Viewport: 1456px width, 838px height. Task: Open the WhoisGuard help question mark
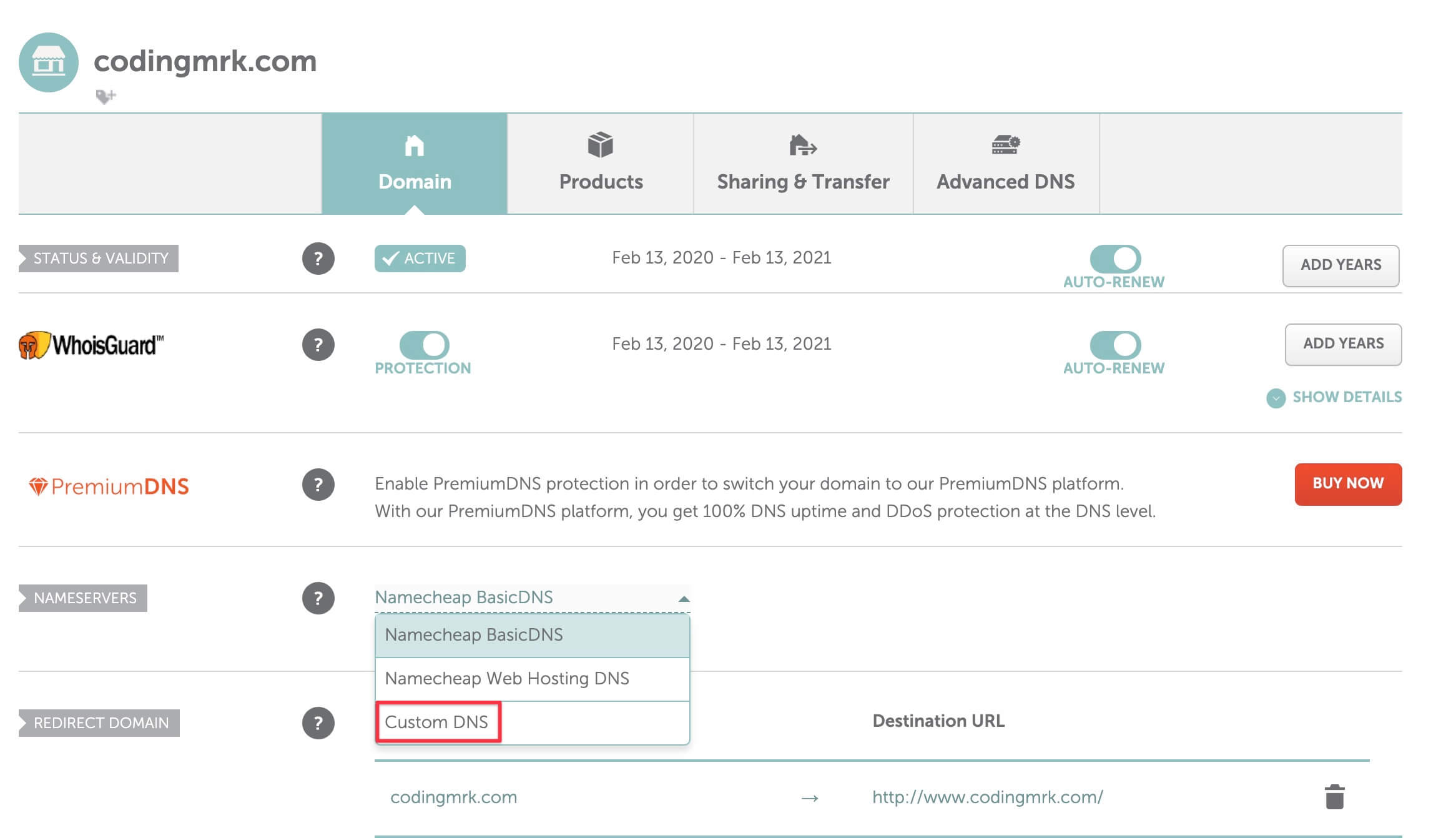(318, 345)
